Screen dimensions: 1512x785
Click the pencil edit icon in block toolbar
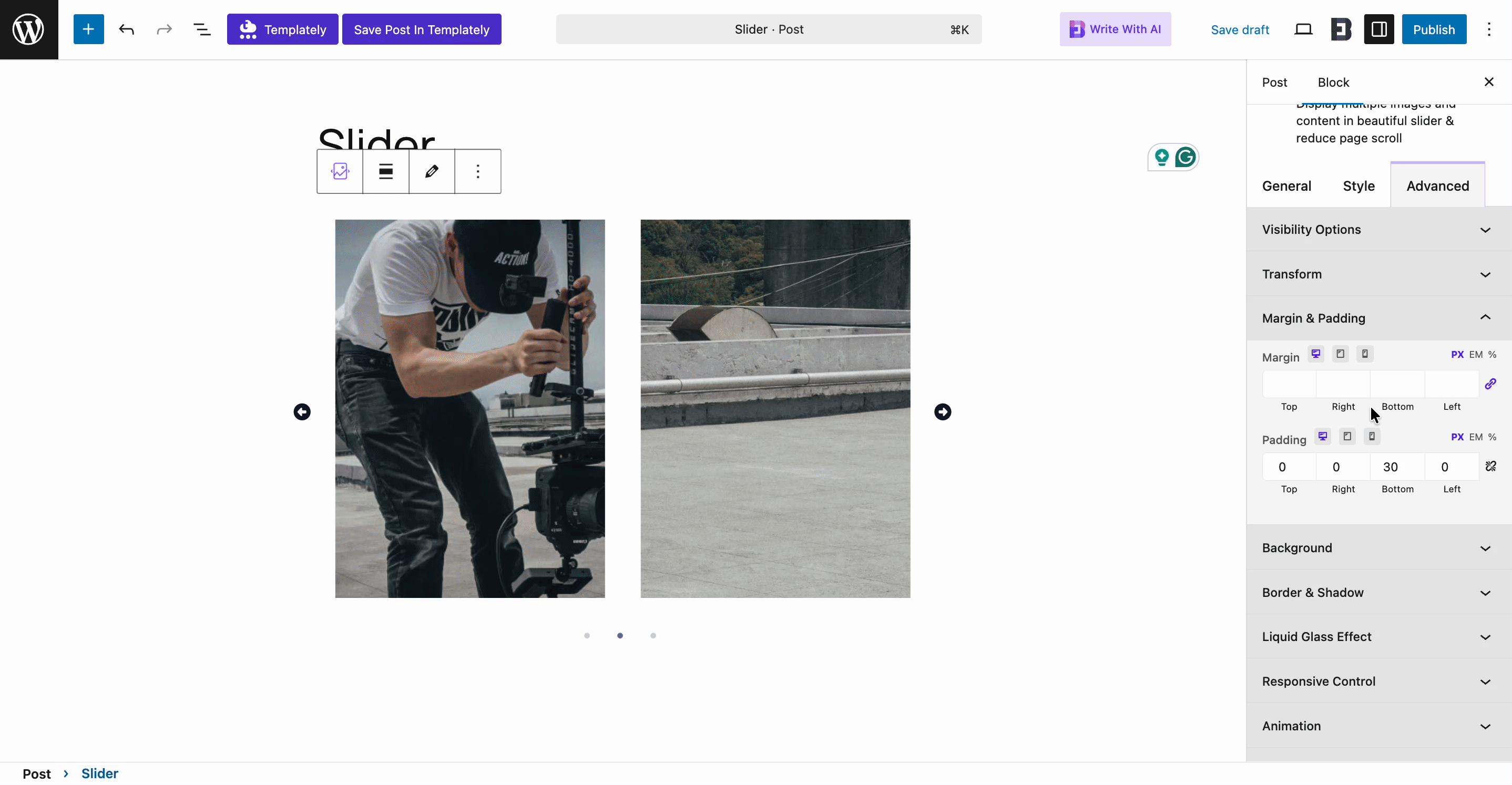click(x=432, y=171)
